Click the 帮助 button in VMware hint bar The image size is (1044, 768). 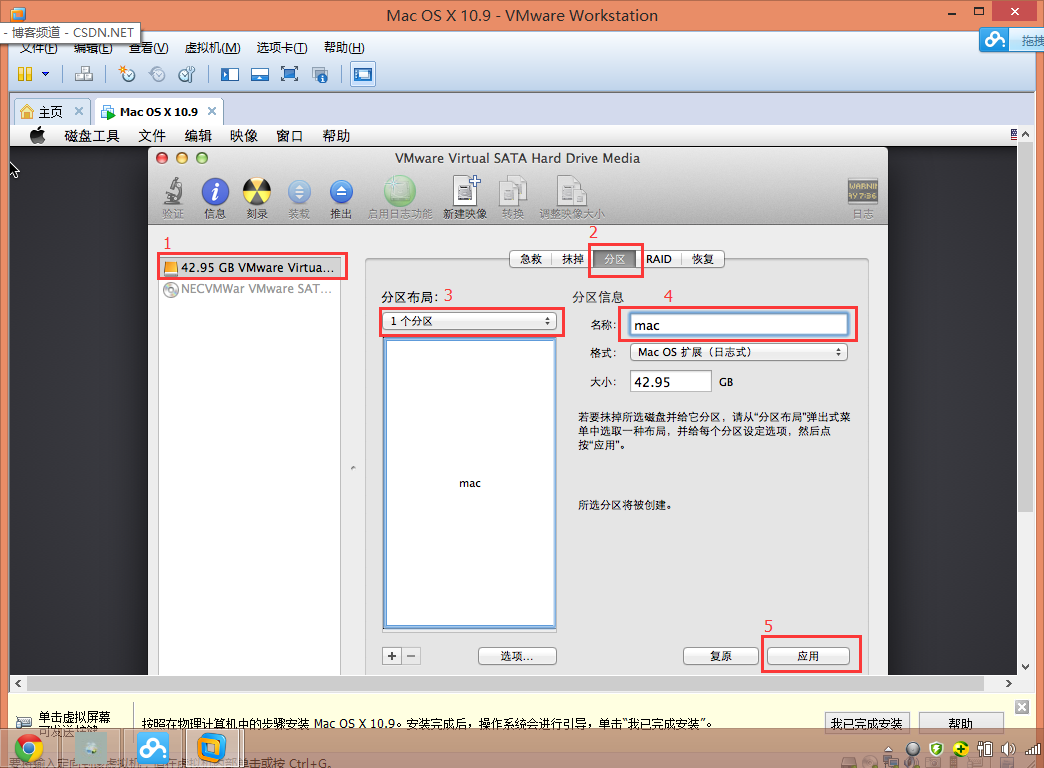[x=961, y=723]
